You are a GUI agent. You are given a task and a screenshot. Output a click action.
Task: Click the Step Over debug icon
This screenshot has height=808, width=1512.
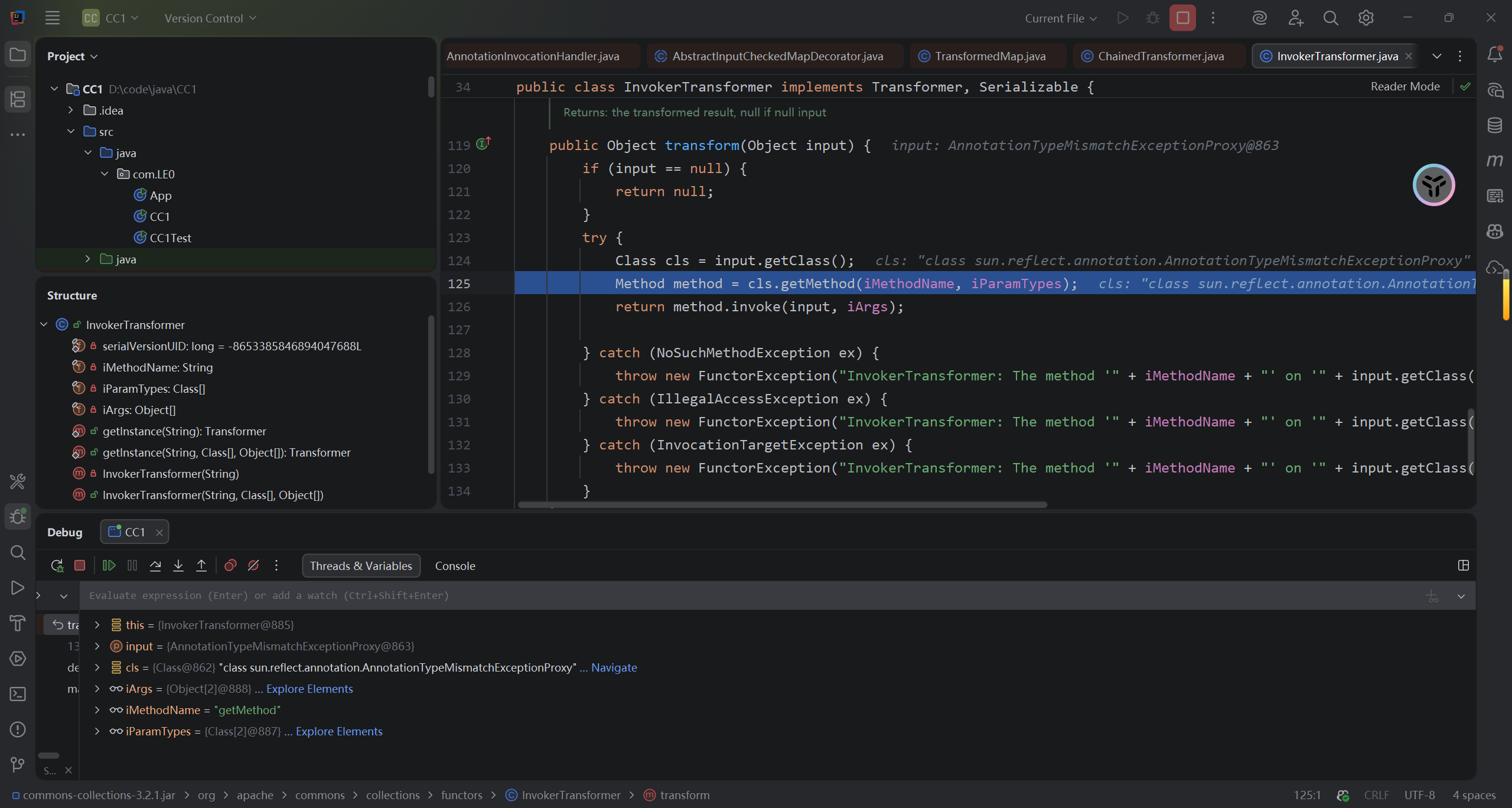(155, 565)
